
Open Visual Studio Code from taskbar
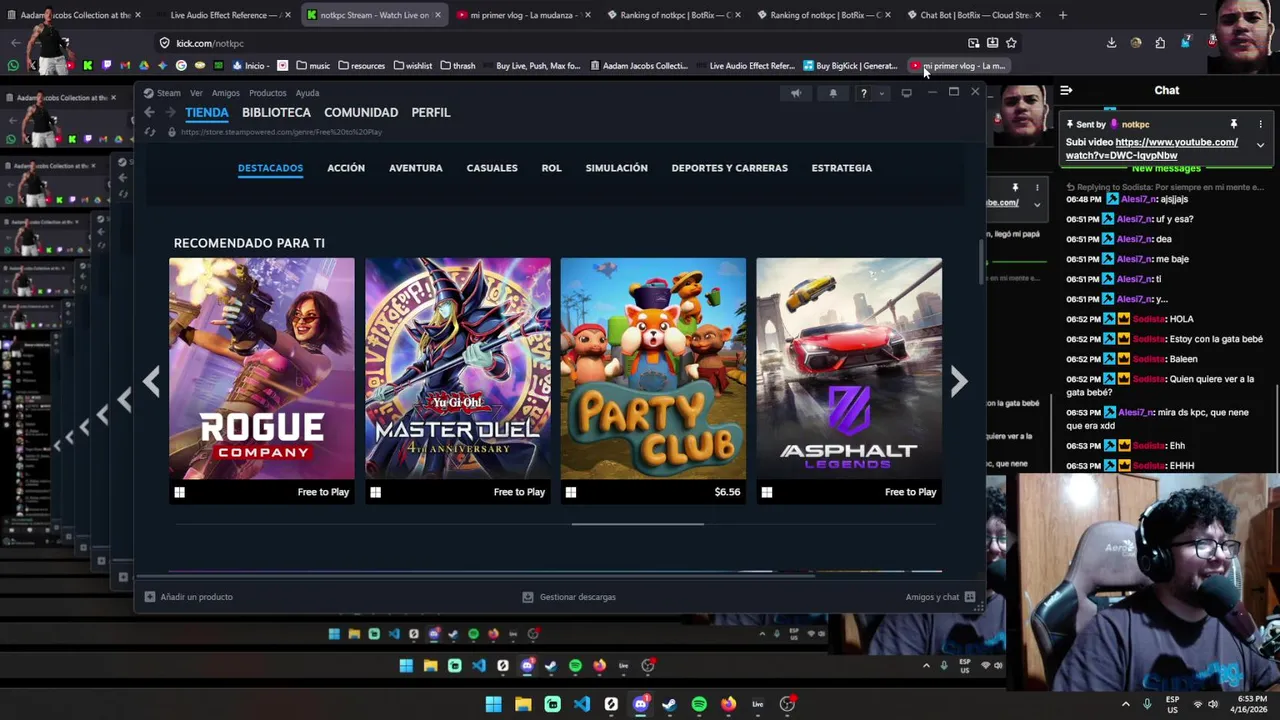click(582, 704)
